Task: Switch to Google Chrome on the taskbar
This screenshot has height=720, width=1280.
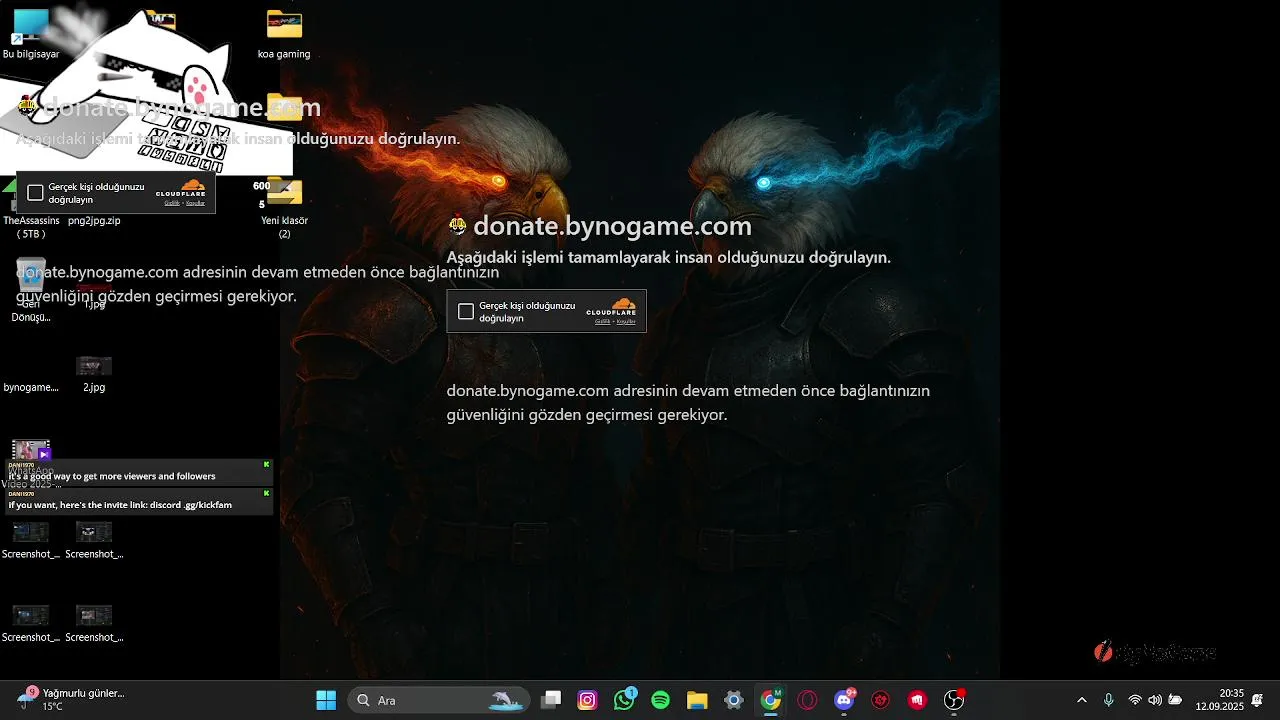Action: [770, 700]
